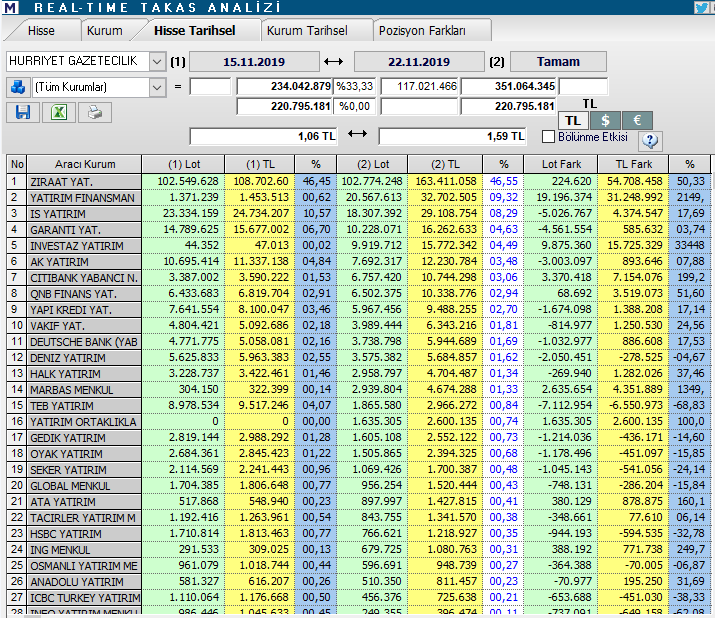
Task: Export table with the Excel icon
Action: point(59,112)
